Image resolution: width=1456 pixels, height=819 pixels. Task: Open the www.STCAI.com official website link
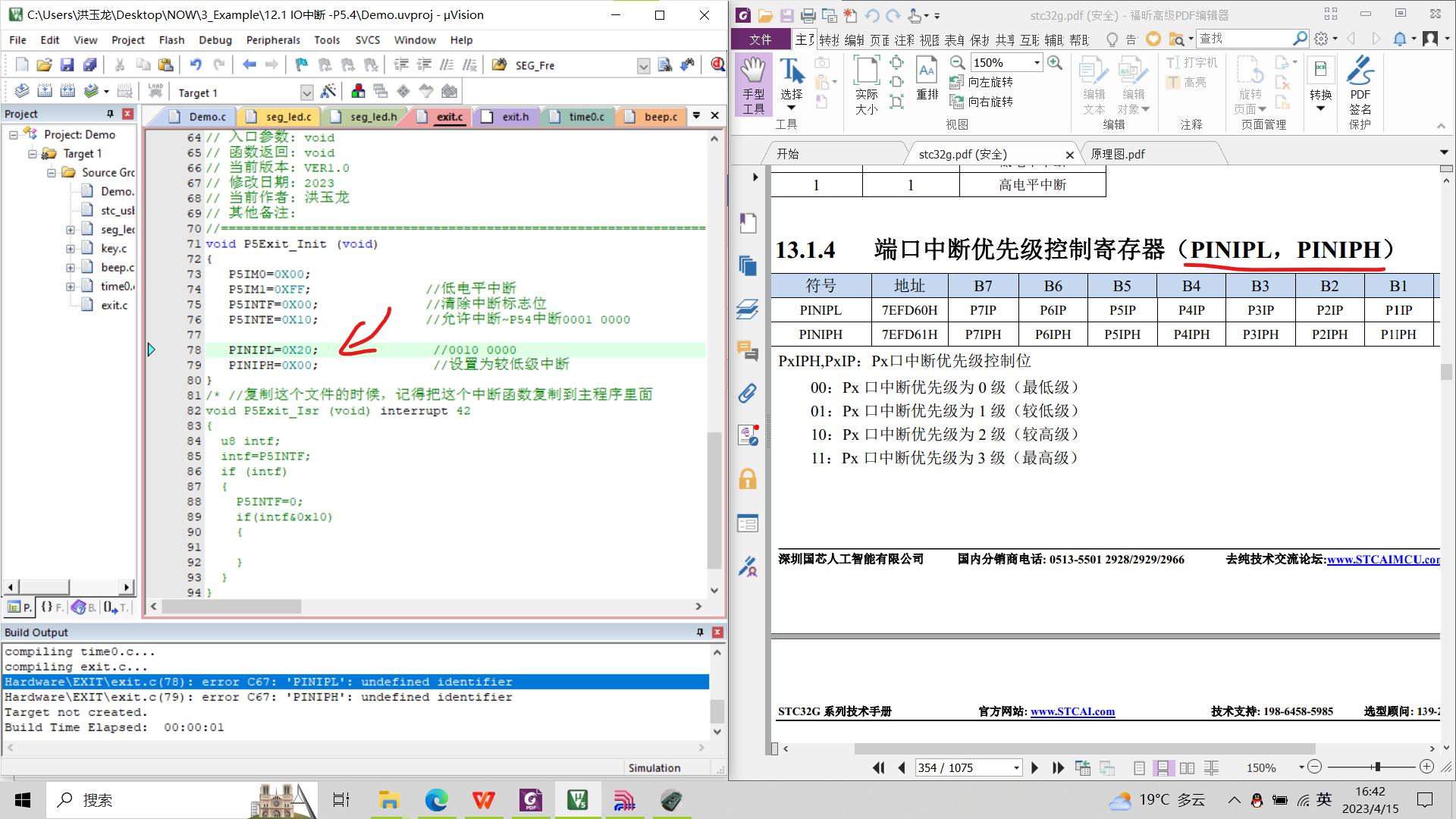pos(1072,711)
